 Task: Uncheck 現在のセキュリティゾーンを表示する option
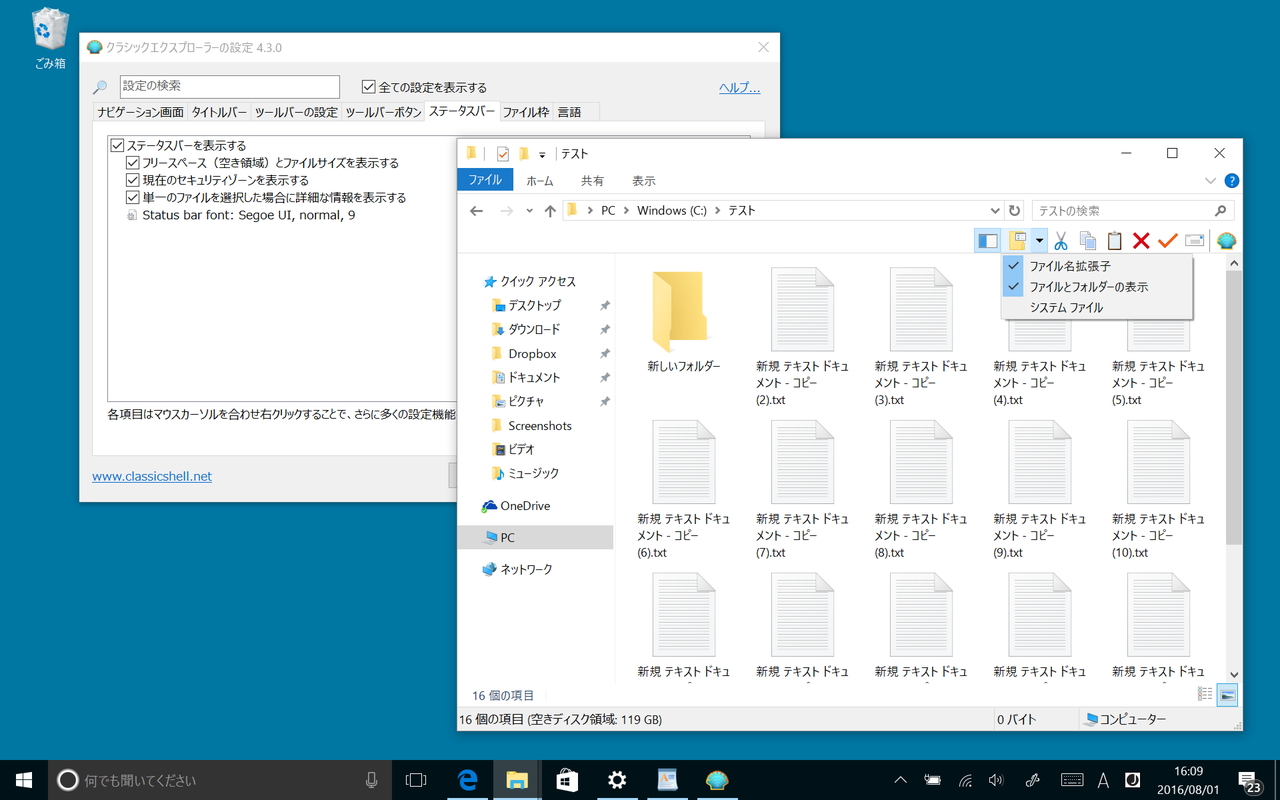point(132,180)
